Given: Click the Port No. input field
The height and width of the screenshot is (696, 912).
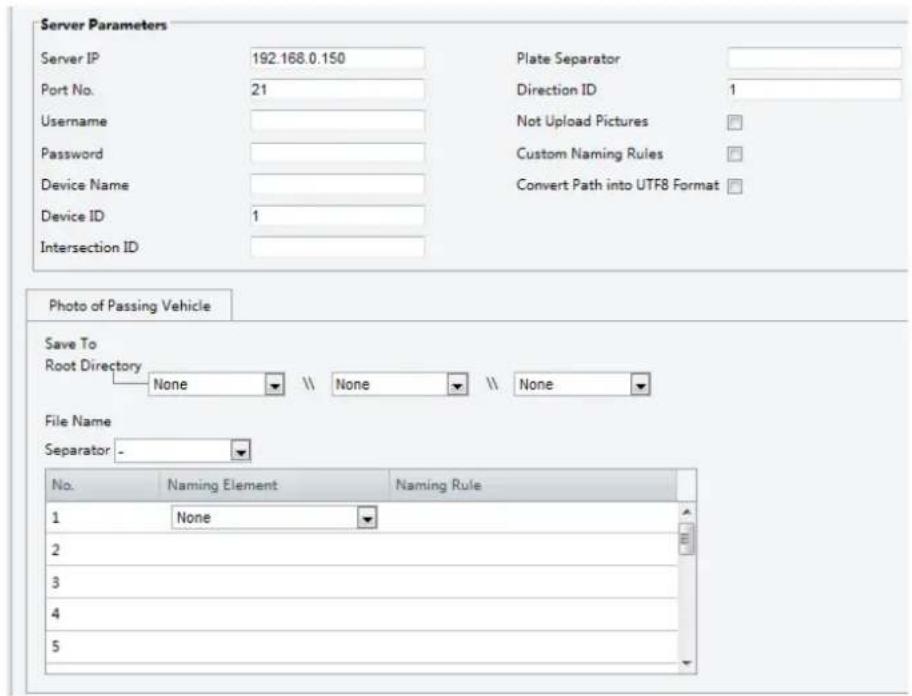Looking at the screenshot, I should click(337, 90).
